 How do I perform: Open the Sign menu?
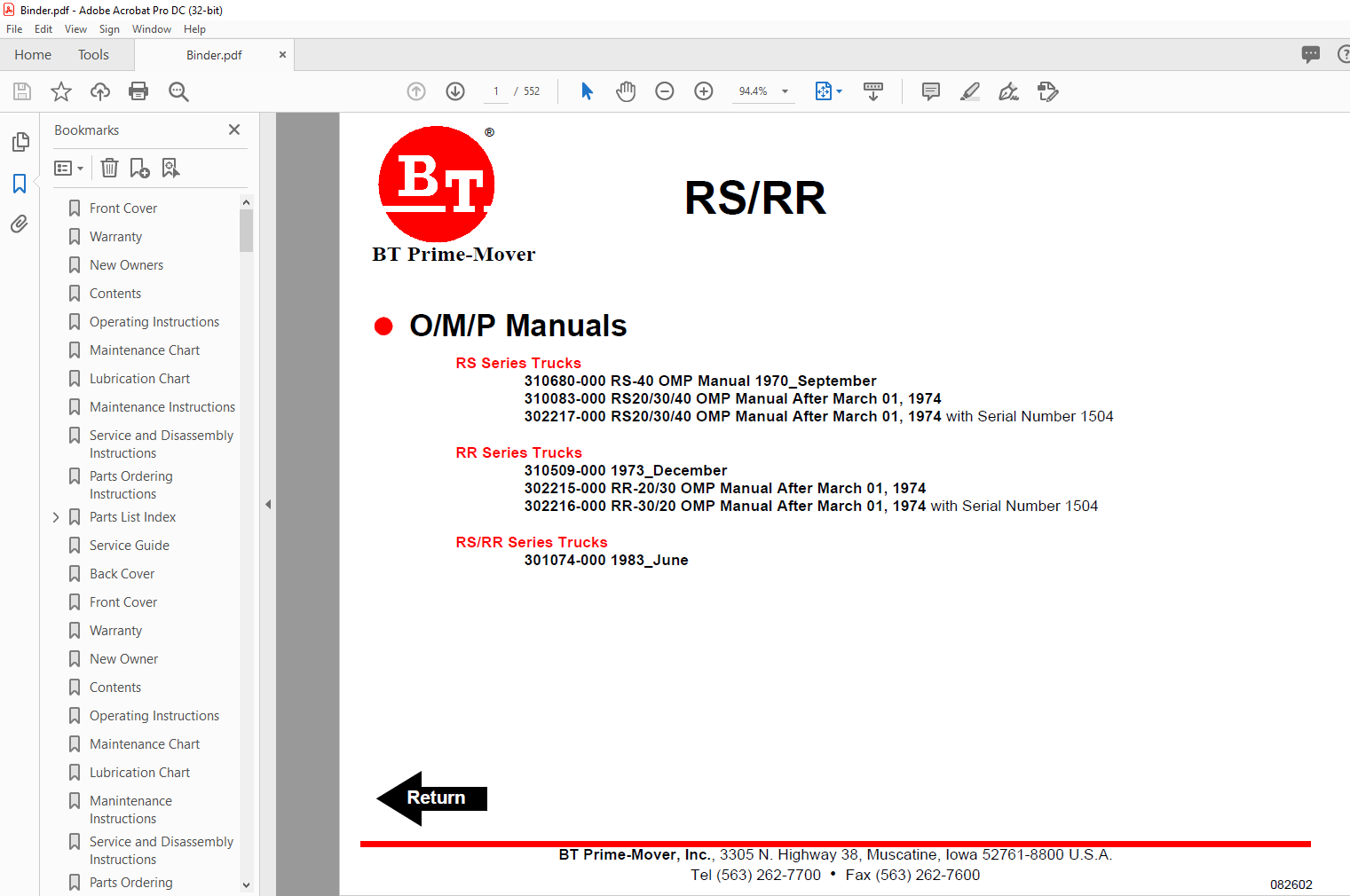[x=109, y=29]
